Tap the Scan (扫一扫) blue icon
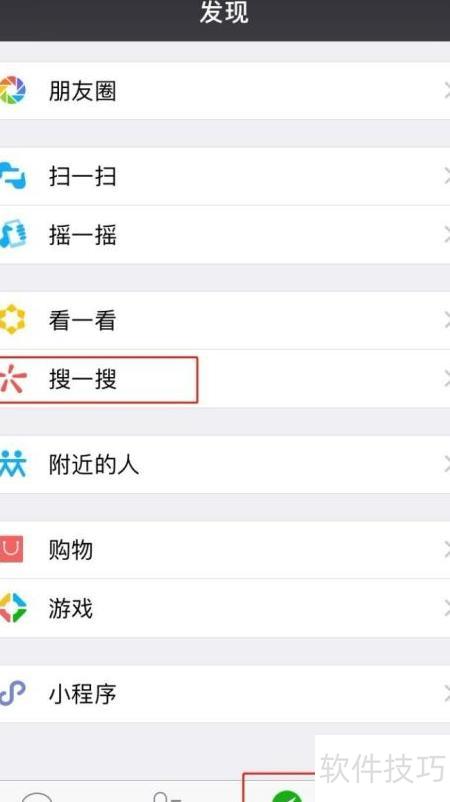 coord(12,176)
